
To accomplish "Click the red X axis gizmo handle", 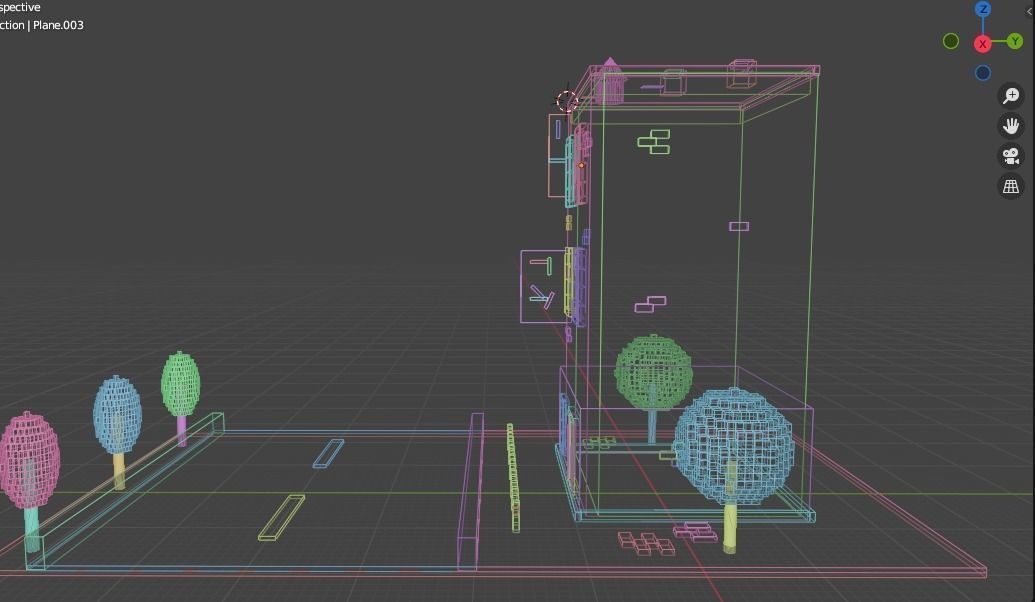I will (983, 44).
